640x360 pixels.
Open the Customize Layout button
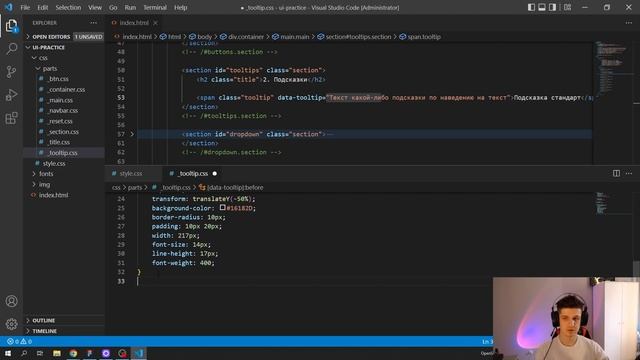coord(567,7)
